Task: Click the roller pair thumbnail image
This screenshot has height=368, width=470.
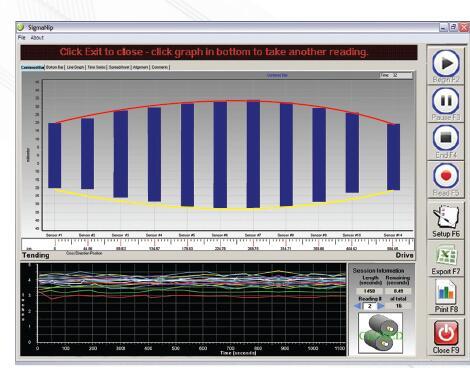Action: (380, 333)
